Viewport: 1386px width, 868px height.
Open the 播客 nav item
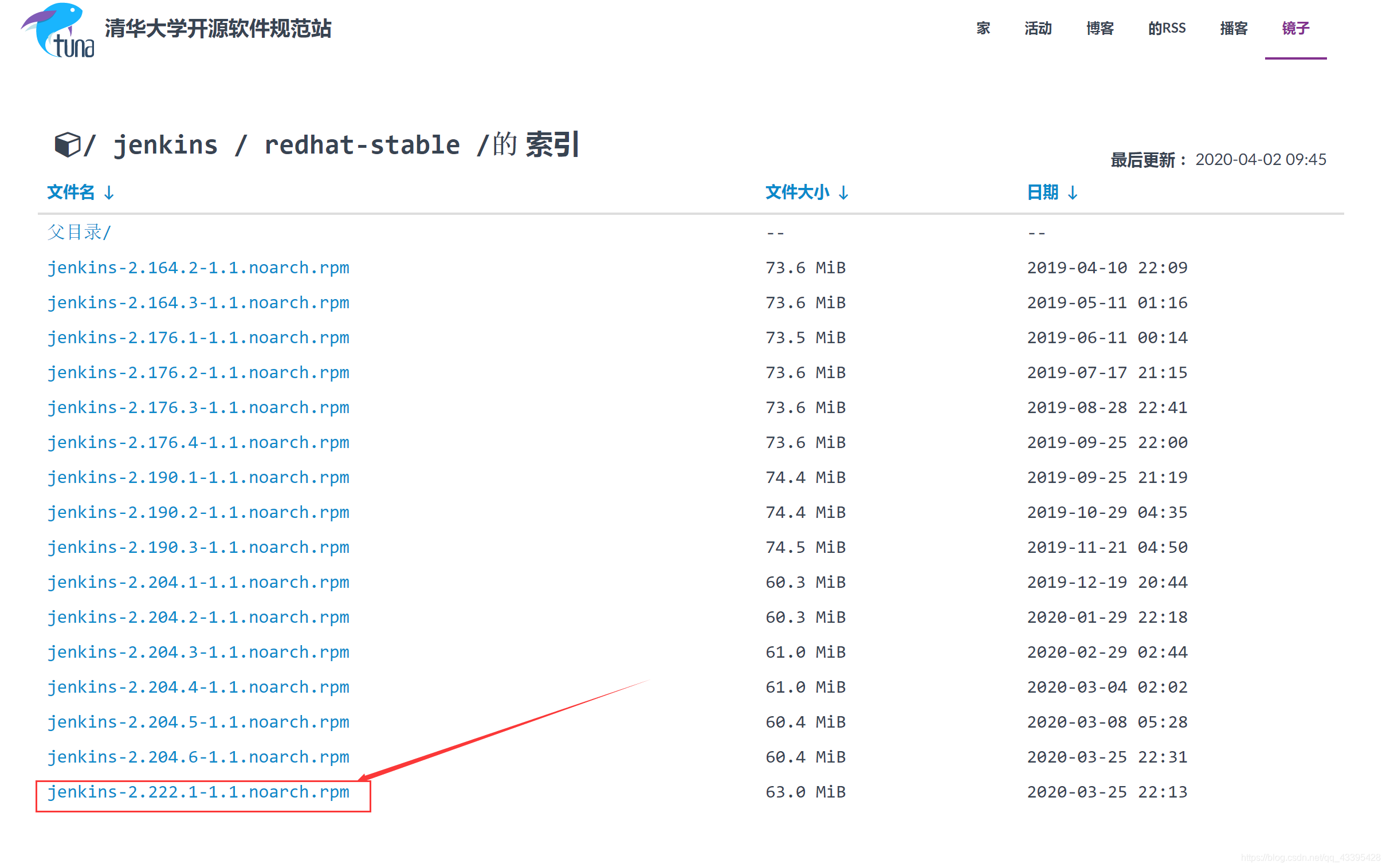coord(1234,28)
